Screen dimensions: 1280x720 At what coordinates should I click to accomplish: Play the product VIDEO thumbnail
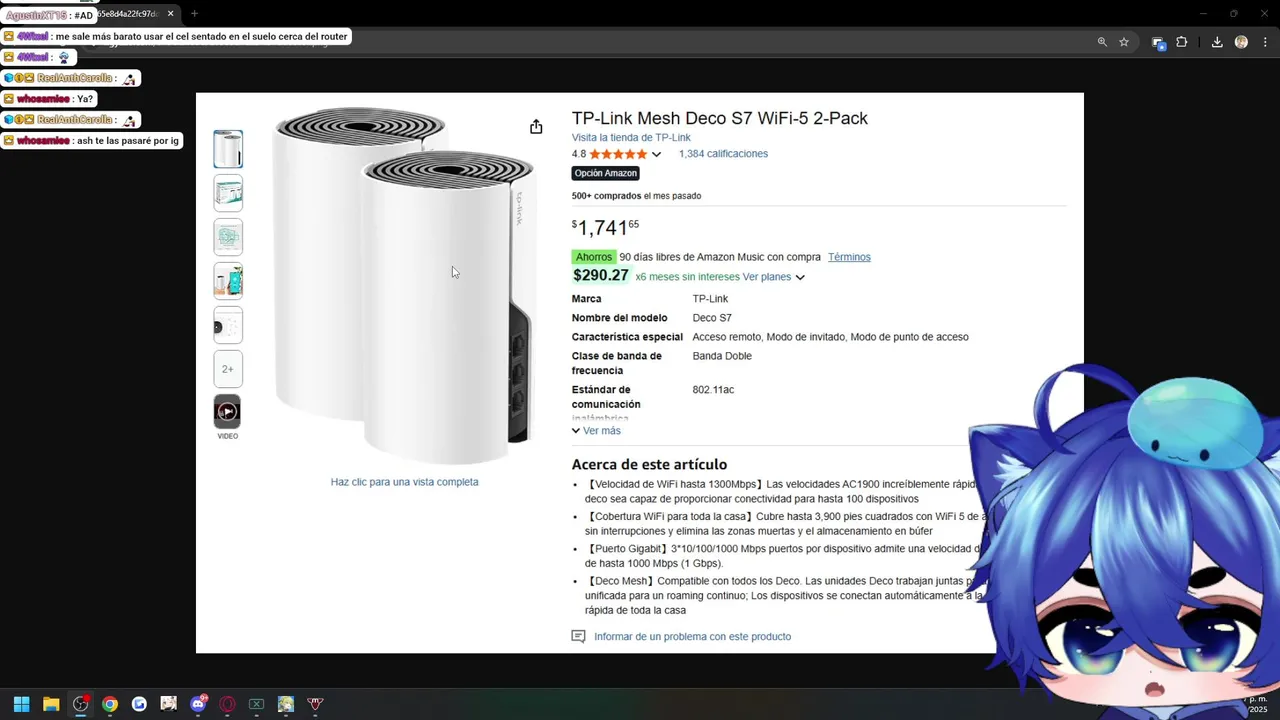(x=228, y=412)
